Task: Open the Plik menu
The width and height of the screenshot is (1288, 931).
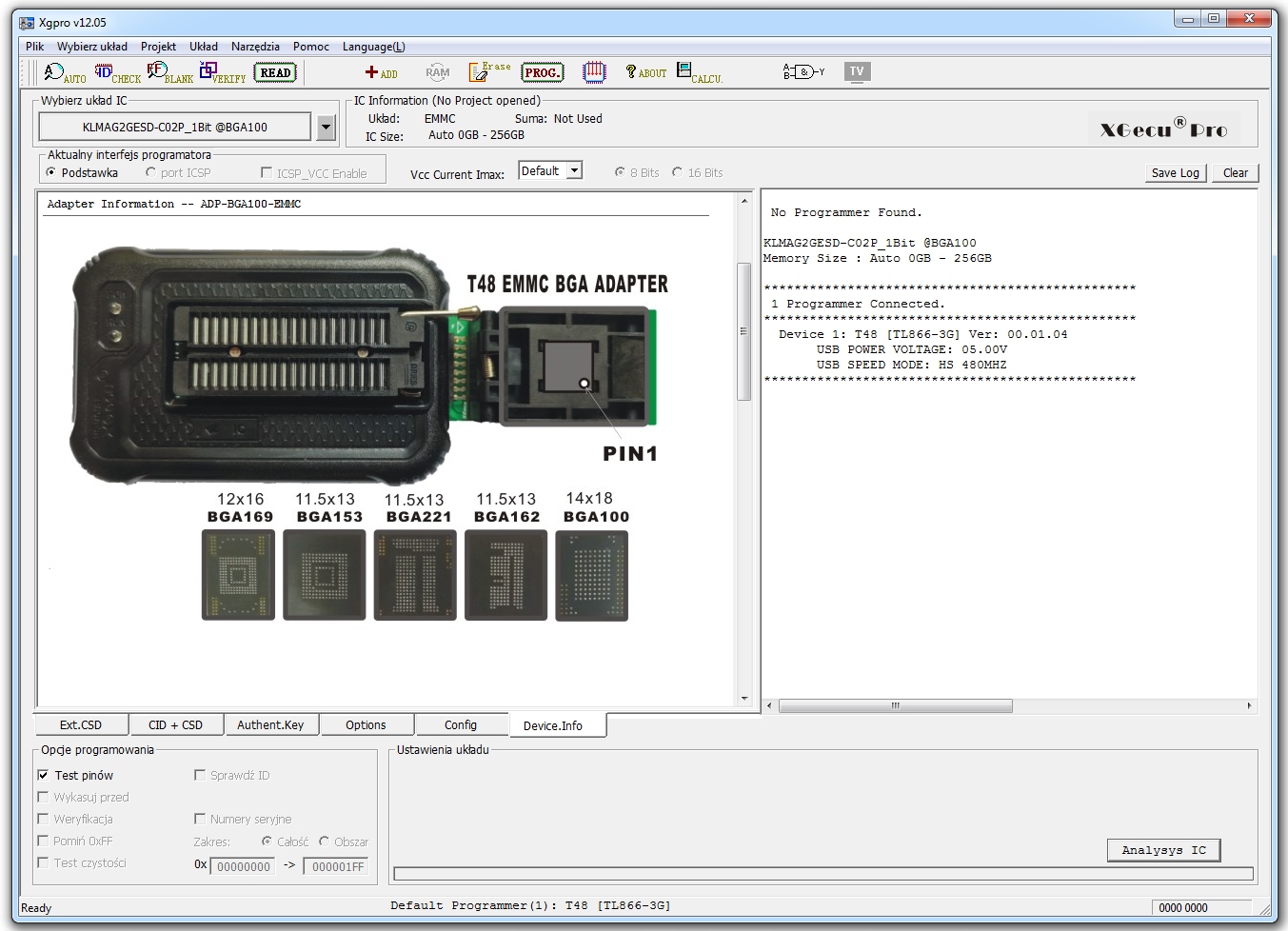Action: coord(35,47)
